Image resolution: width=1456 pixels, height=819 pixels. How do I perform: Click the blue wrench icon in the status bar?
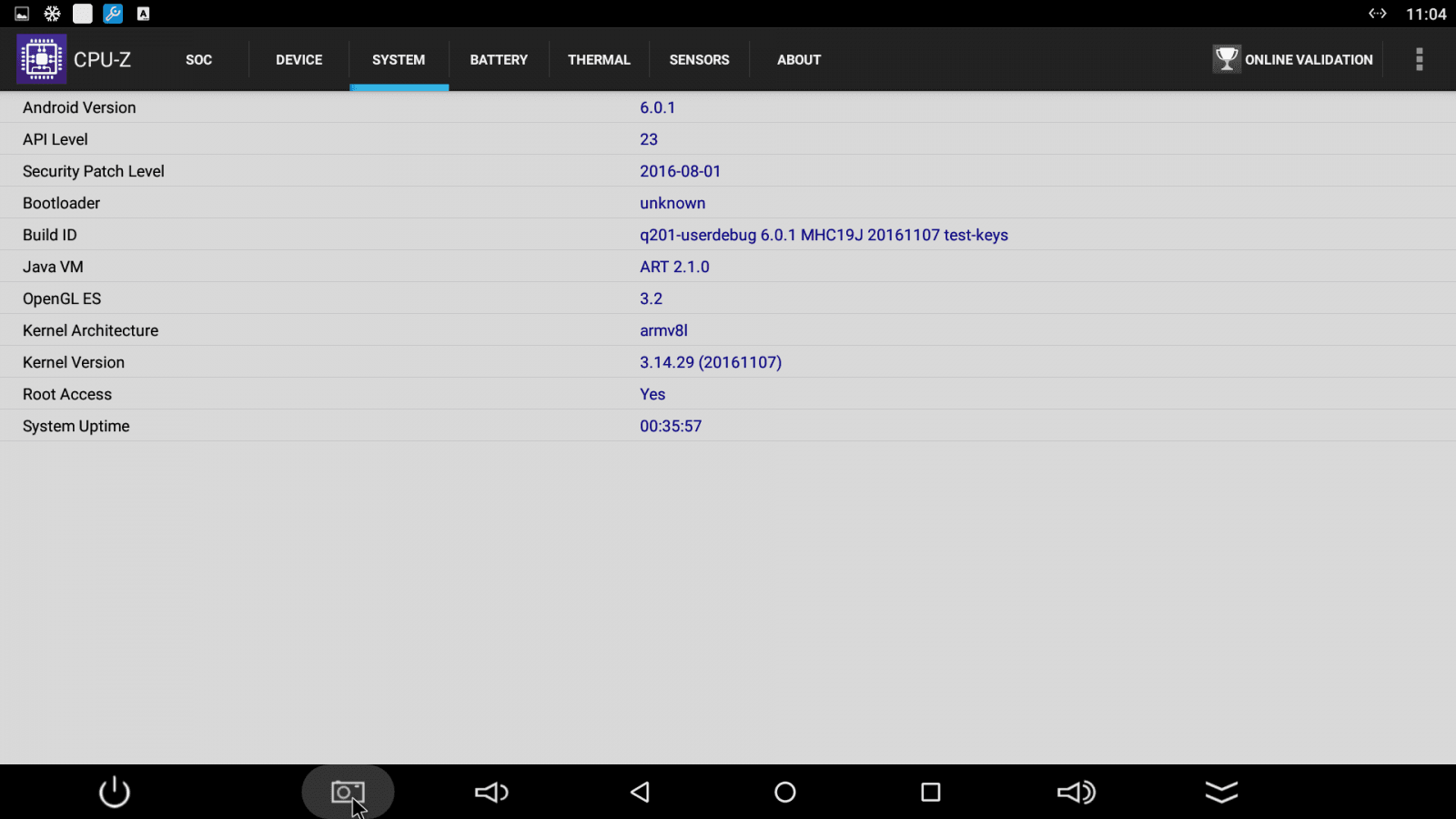[112, 13]
